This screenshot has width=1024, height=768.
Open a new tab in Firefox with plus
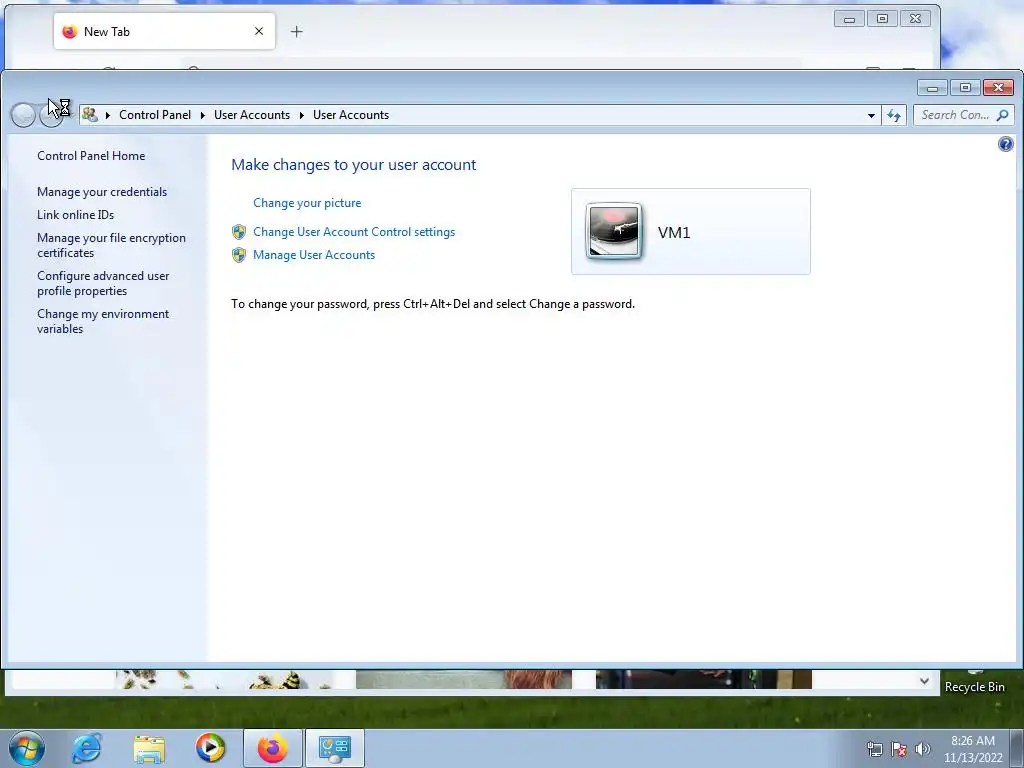pos(296,31)
